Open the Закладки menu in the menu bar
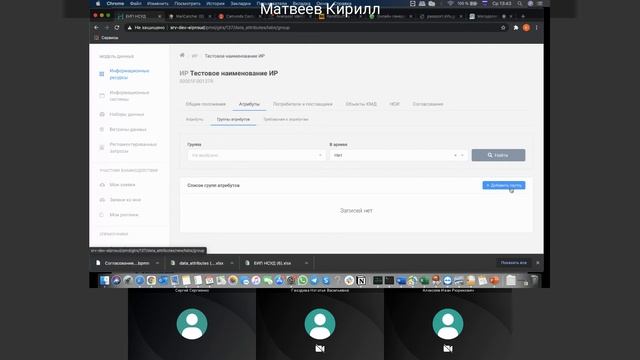The width and height of the screenshot is (640, 360). (240, 4)
